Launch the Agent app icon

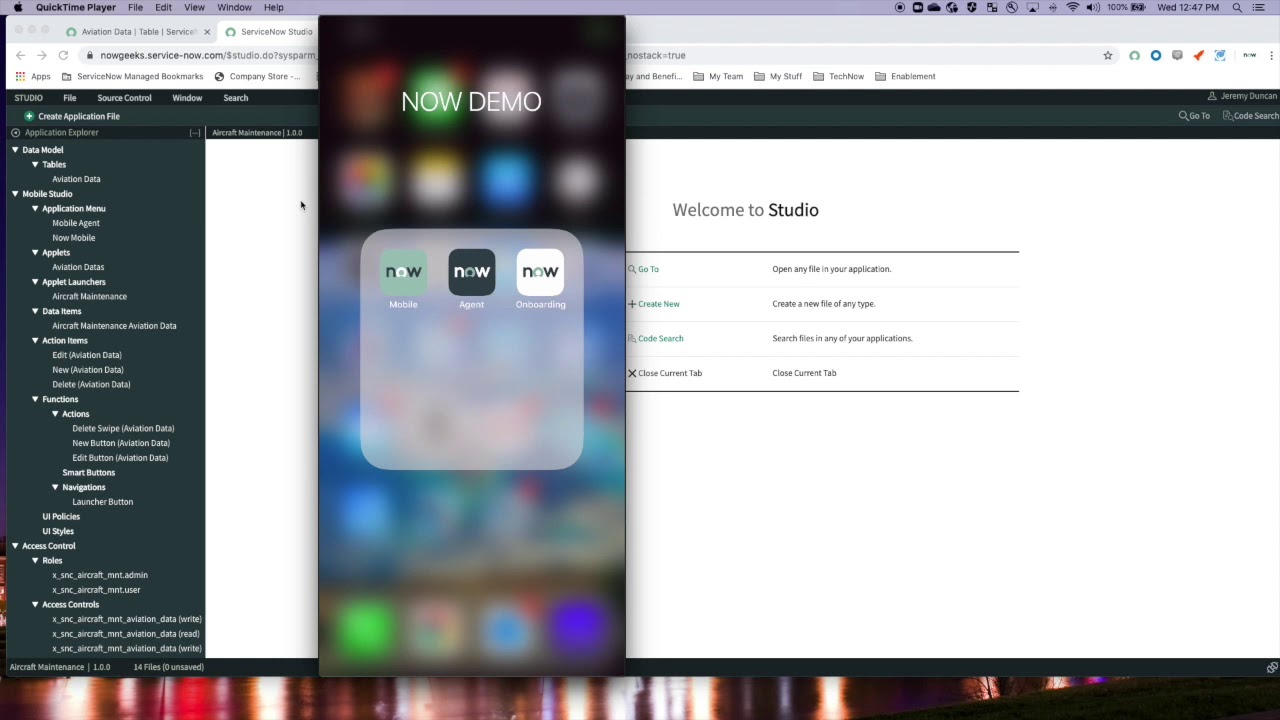(471, 271)
